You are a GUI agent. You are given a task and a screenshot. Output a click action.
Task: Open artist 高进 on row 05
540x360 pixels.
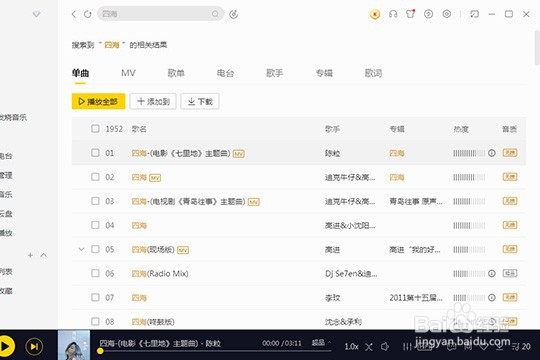[332, 249]
